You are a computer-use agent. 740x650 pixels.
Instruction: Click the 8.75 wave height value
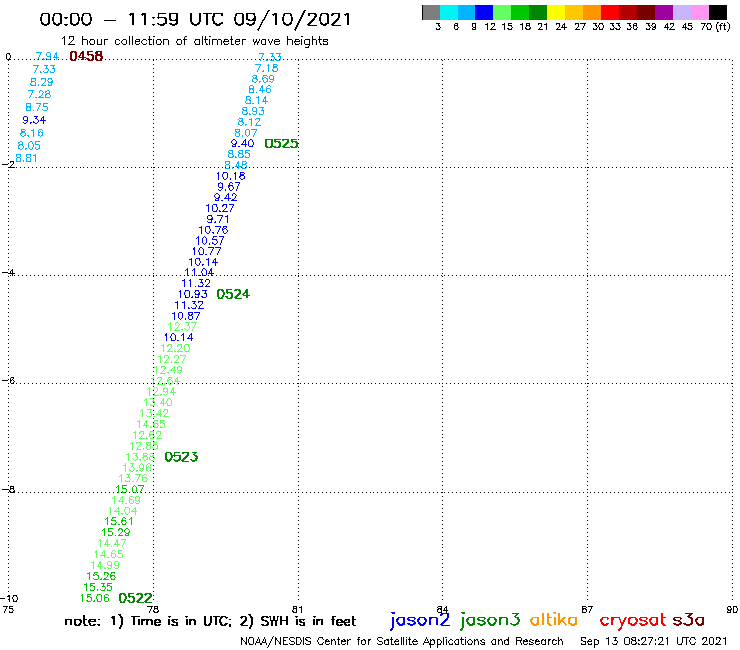point(37,107)
